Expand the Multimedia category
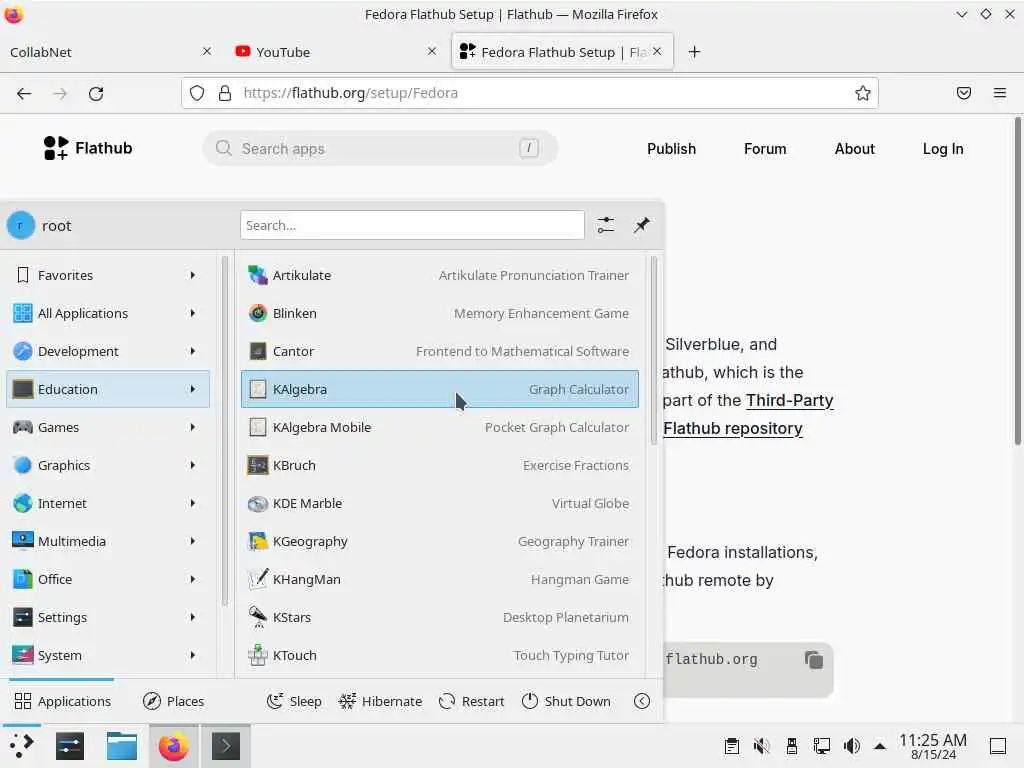The width and height of the screenshot is (1024, 768). [108, 541]
